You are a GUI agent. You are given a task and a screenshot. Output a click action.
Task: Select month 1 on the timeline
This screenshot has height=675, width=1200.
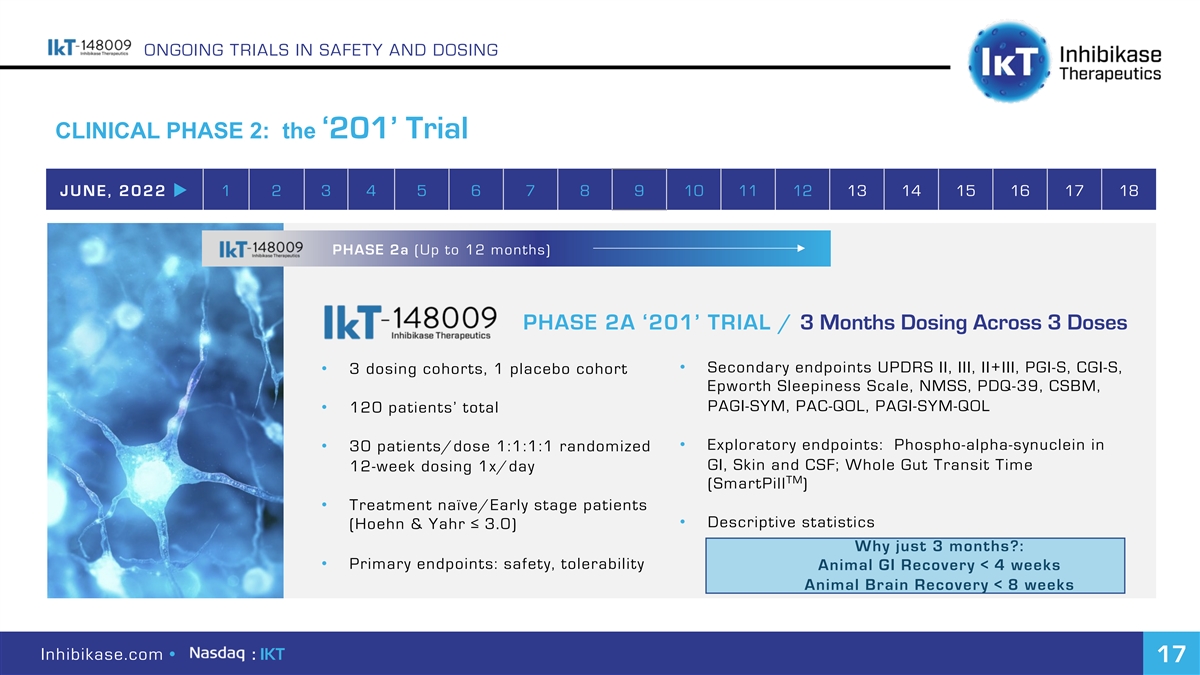[x=227, y=191]
